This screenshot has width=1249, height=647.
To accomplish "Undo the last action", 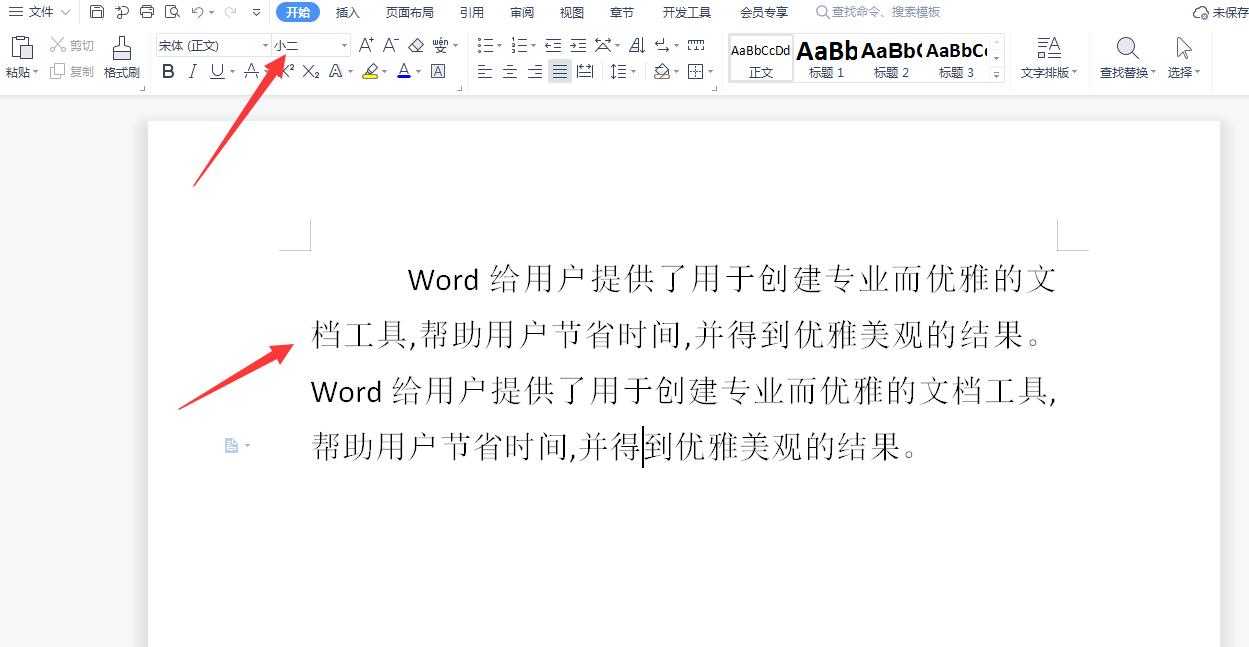I will tap(197, 12).
